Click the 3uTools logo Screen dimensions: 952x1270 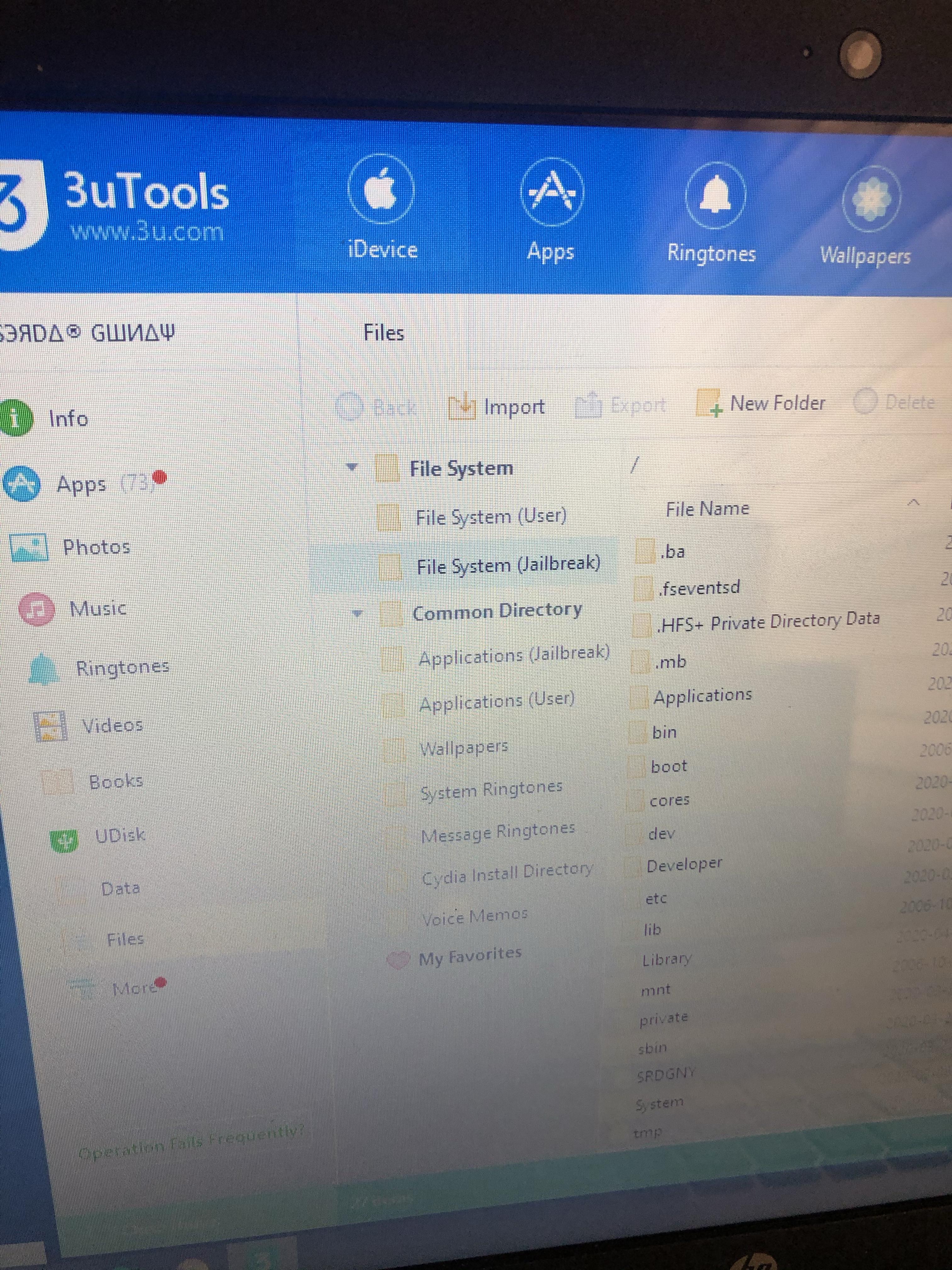[x=115, y=206]
